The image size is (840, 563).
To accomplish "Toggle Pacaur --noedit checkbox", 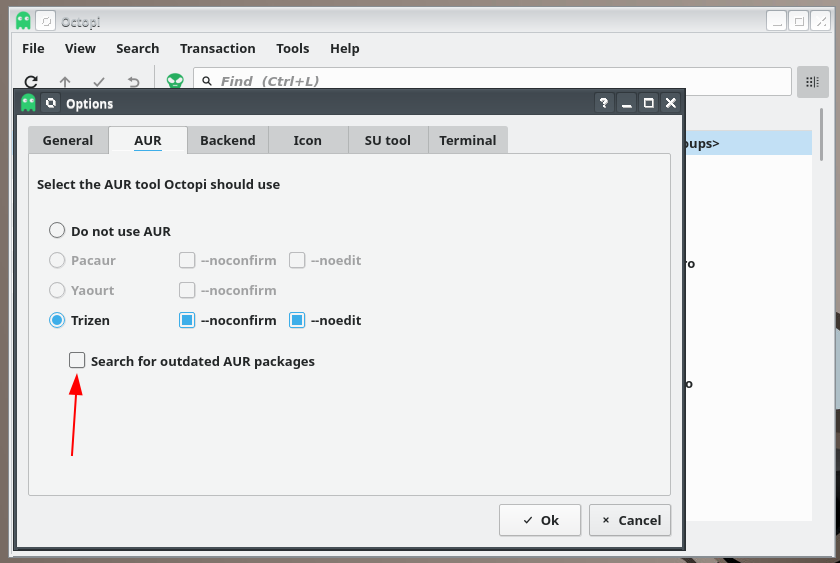I will pos(297,260).
